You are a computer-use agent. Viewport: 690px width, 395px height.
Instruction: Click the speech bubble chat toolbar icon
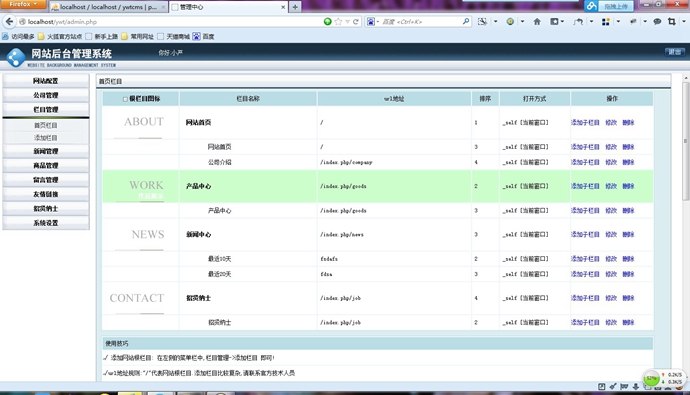point(657,22)
